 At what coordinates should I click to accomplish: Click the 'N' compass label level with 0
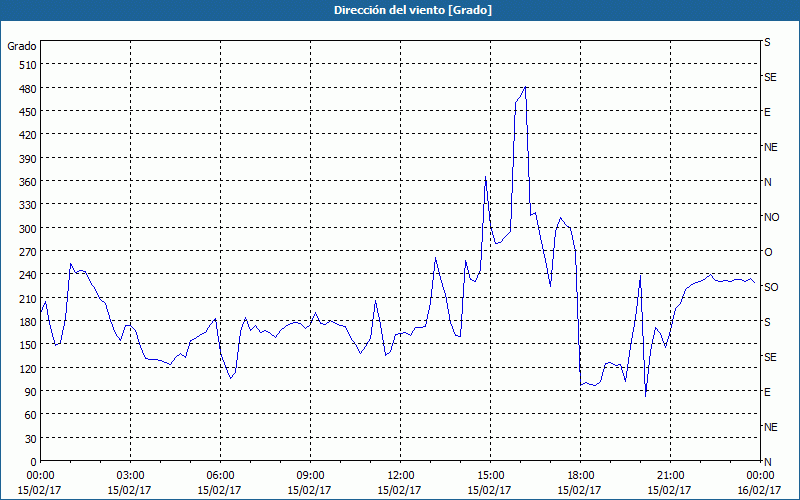coord(767,462)
